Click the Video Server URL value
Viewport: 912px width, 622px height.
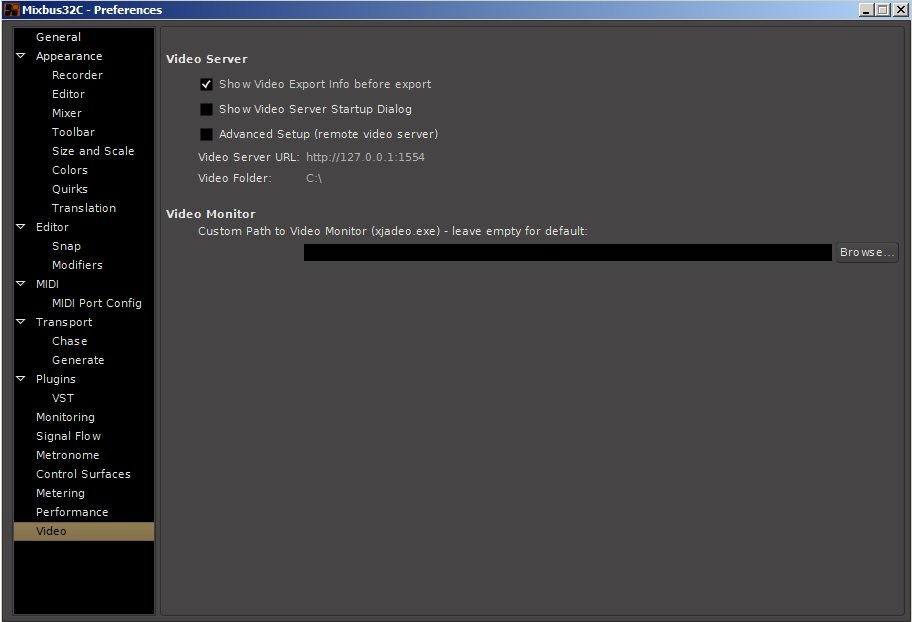(x=365, y=157)
